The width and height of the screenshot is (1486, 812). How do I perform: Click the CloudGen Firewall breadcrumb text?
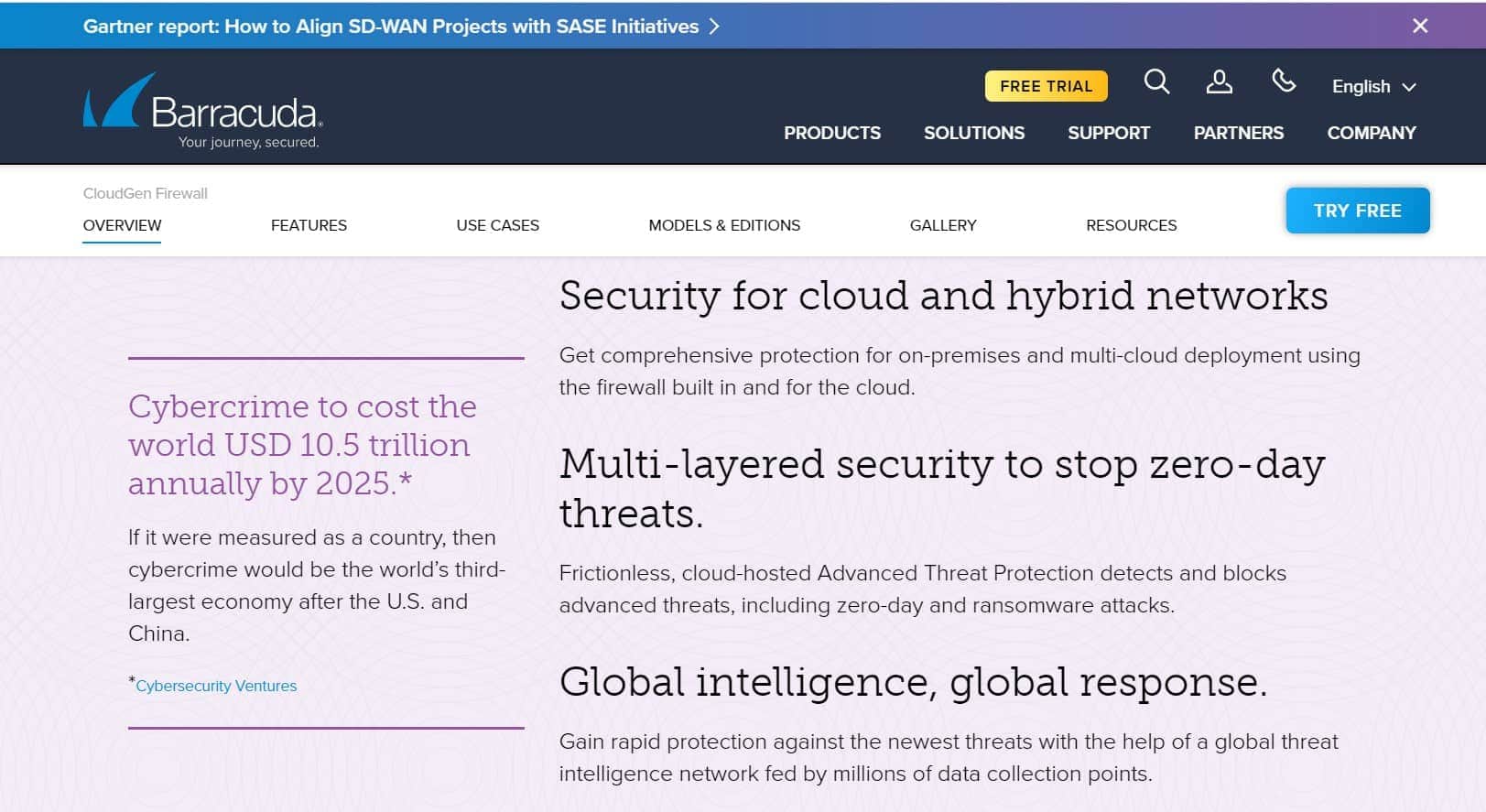pyautogui.click(x=145, y=193)
